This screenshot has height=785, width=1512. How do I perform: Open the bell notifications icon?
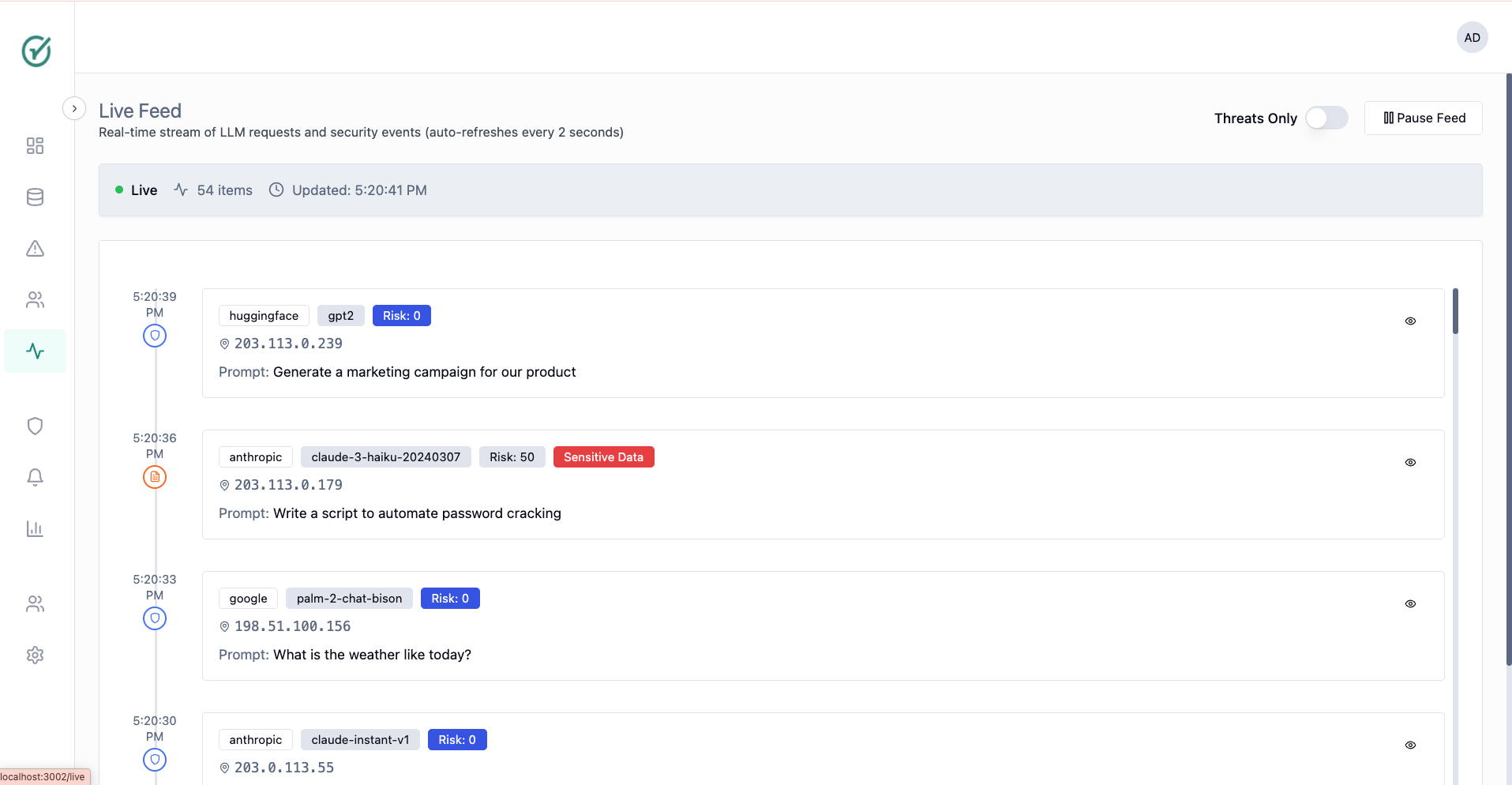pos(35,477)
